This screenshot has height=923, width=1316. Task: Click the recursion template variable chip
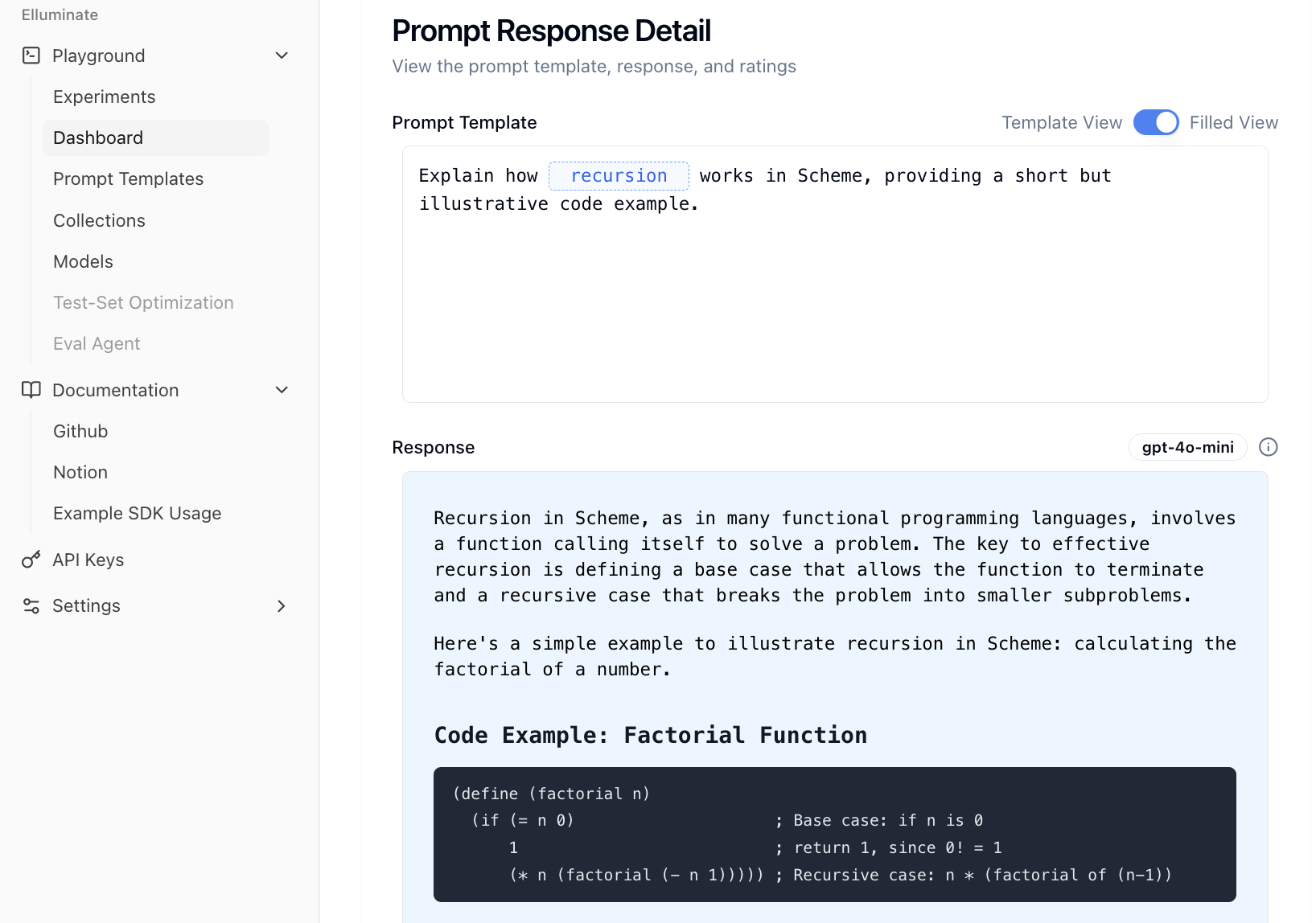click(619, 175)
